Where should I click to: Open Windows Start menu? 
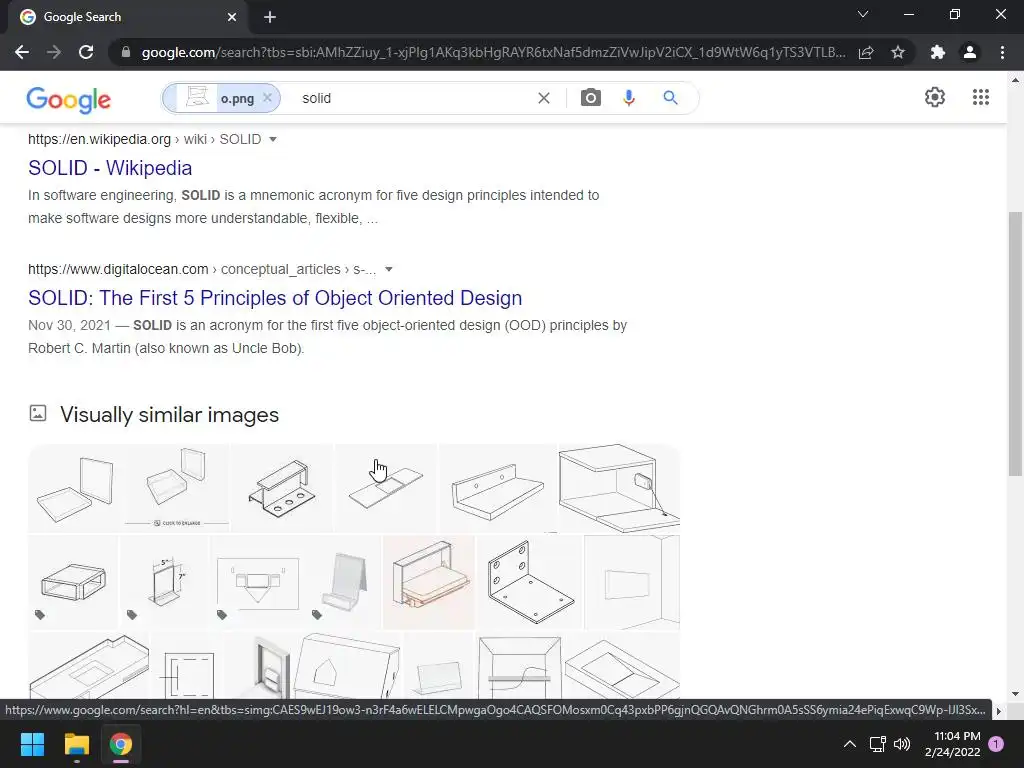click(x=32, y=744)
